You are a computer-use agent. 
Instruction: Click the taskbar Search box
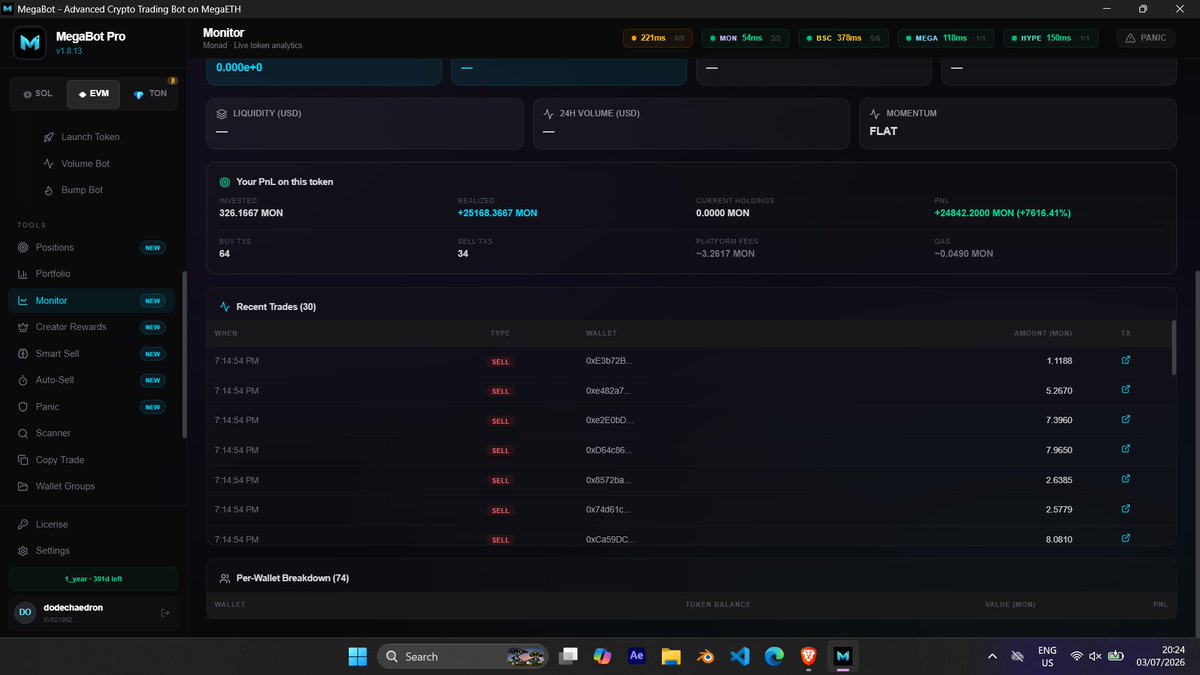tap(461, 656)
